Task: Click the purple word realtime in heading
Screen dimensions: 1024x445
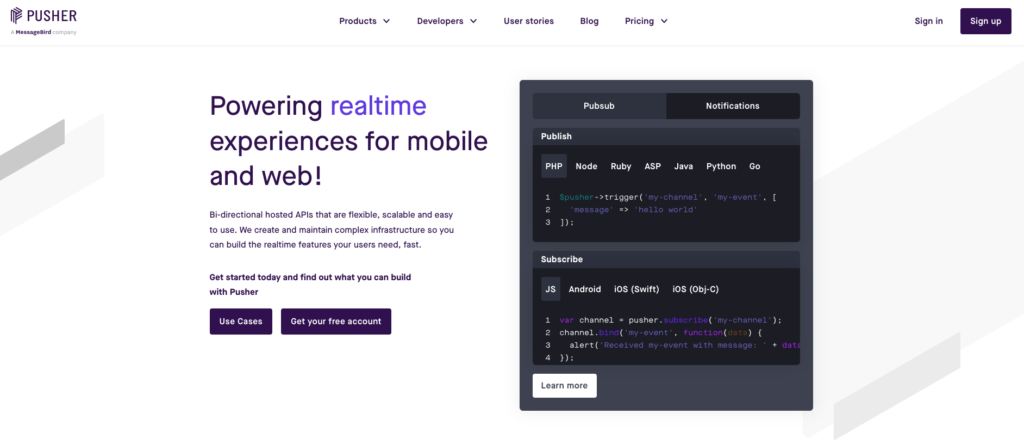Action: (378, 106)
